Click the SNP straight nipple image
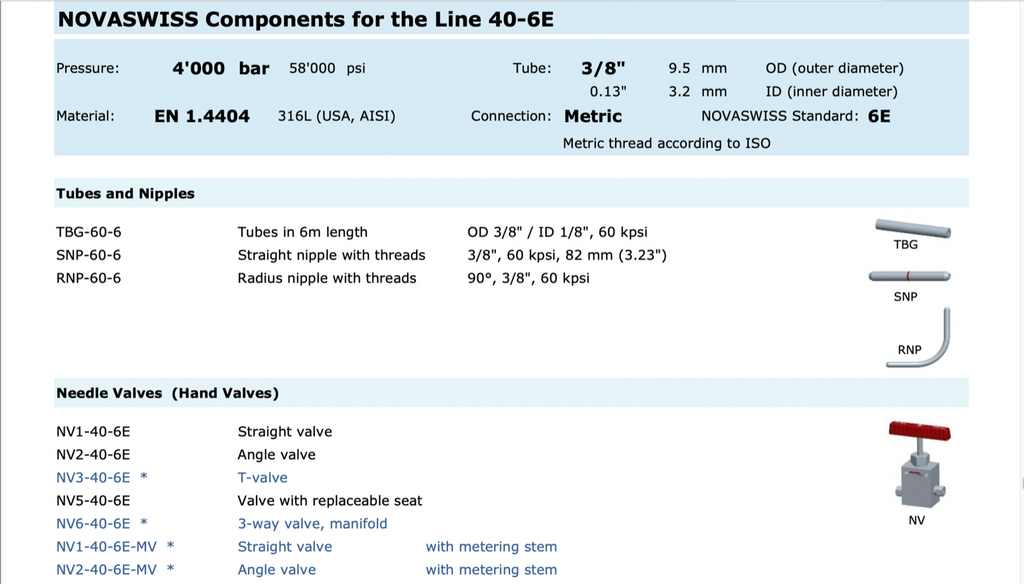1024x584 pixels. tap(909, 276)
